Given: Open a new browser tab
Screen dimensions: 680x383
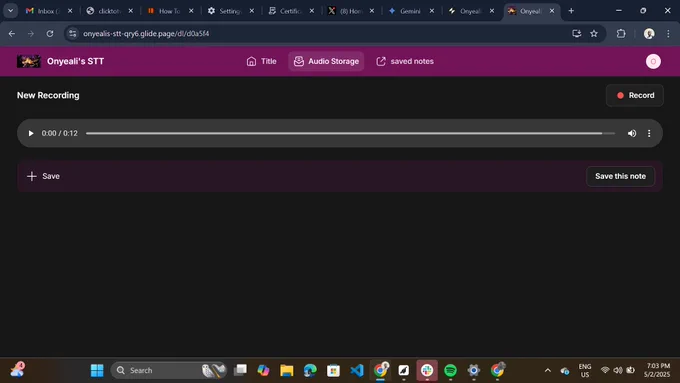Looking at the screenshot, I should coord(571,11).
